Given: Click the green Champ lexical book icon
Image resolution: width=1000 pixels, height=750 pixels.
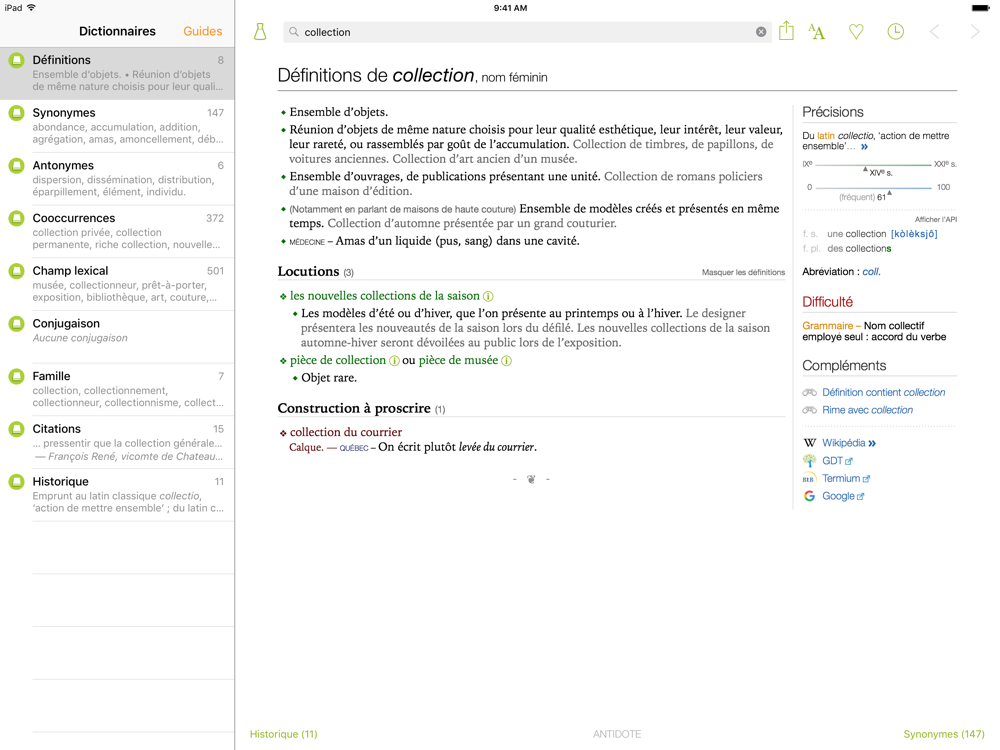Looking at the screenshot, I should click(x=17, y=271).
